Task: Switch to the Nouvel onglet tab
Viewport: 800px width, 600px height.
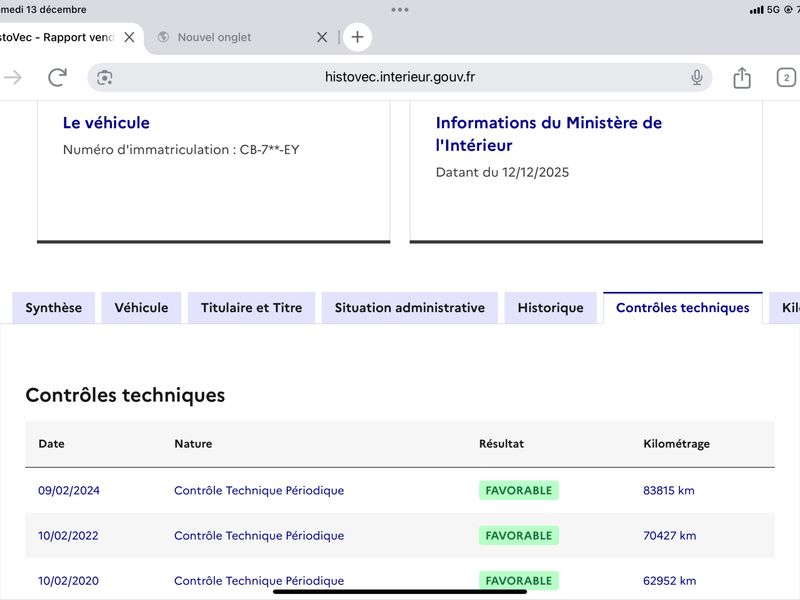Action: pos(214,37)
